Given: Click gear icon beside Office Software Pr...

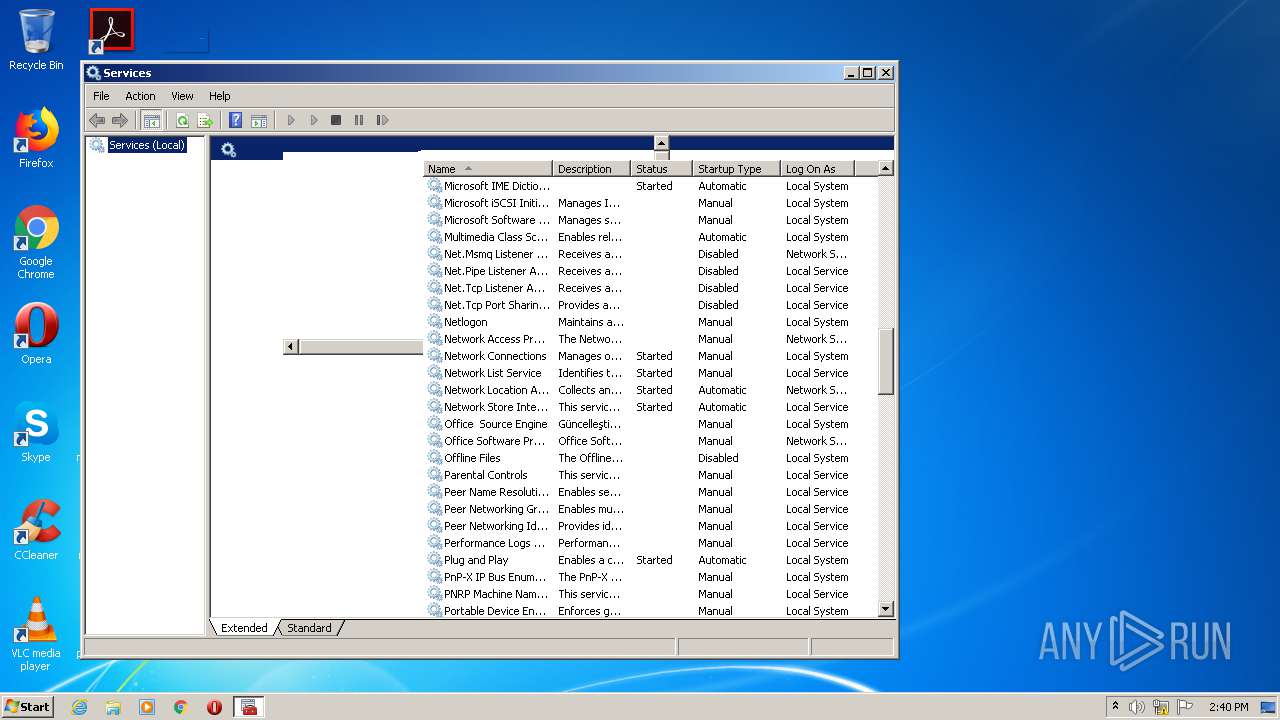Looking at the screenshot, I should 435,441.
